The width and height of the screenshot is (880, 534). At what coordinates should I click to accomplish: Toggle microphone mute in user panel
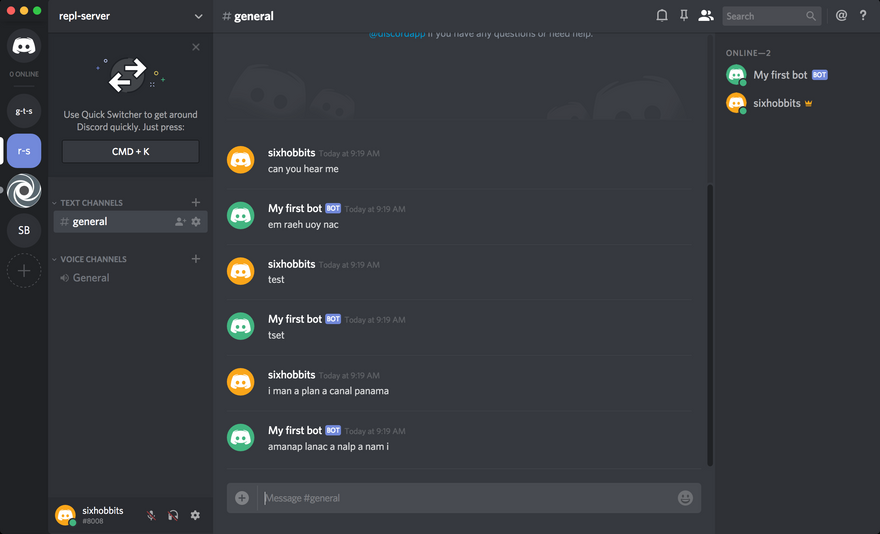(x=151, y=515)
